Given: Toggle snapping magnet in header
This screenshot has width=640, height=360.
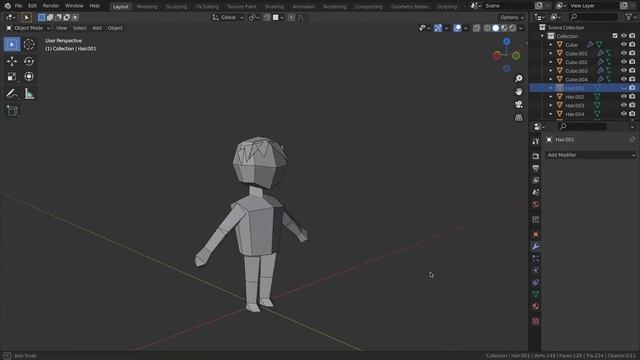Looking at the screenshot, I should (267, 18).
